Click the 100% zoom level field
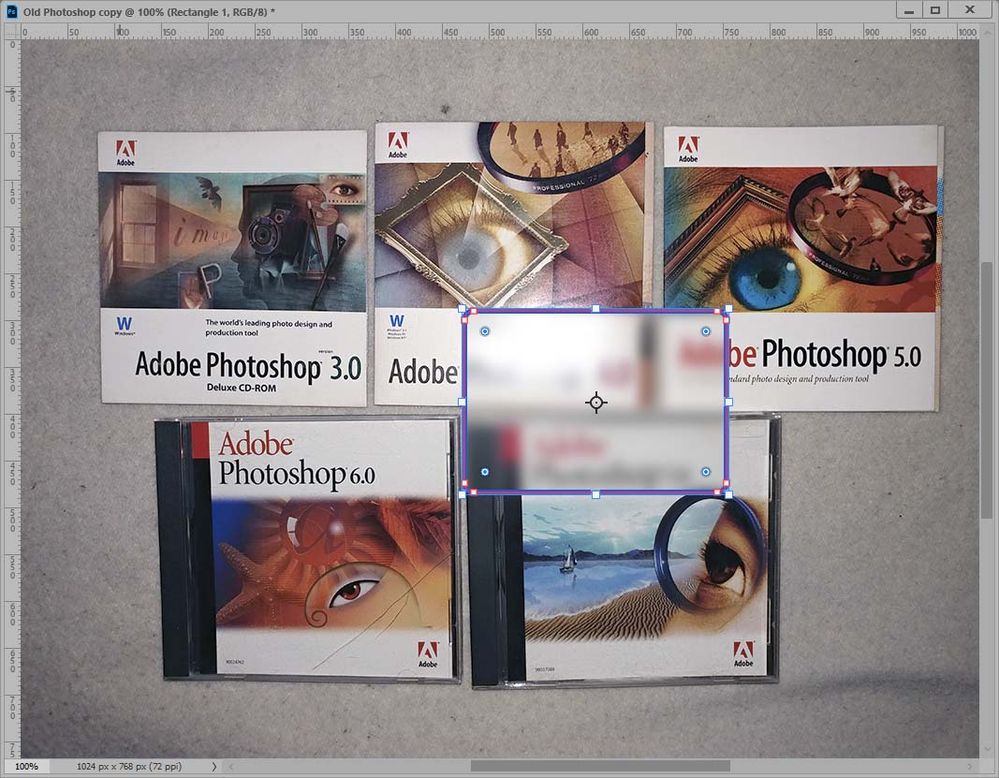Viewport: 999px width, 778px height. pyautogui.click(x=26, y=767)
